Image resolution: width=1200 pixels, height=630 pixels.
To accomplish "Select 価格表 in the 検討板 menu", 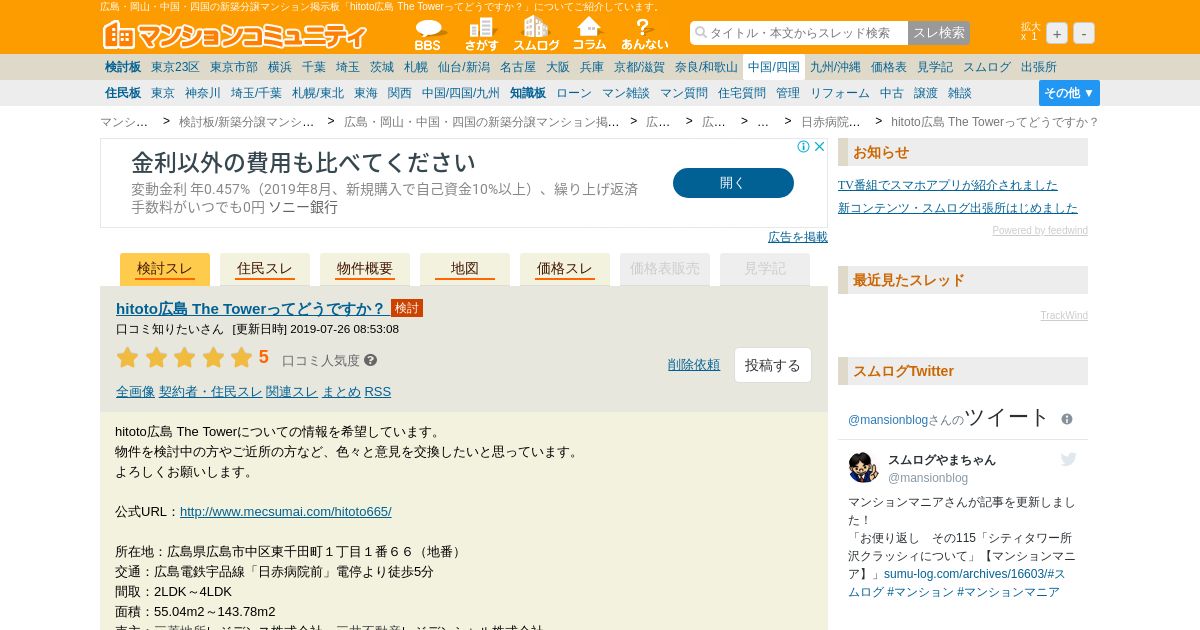I will click(889, 67).
